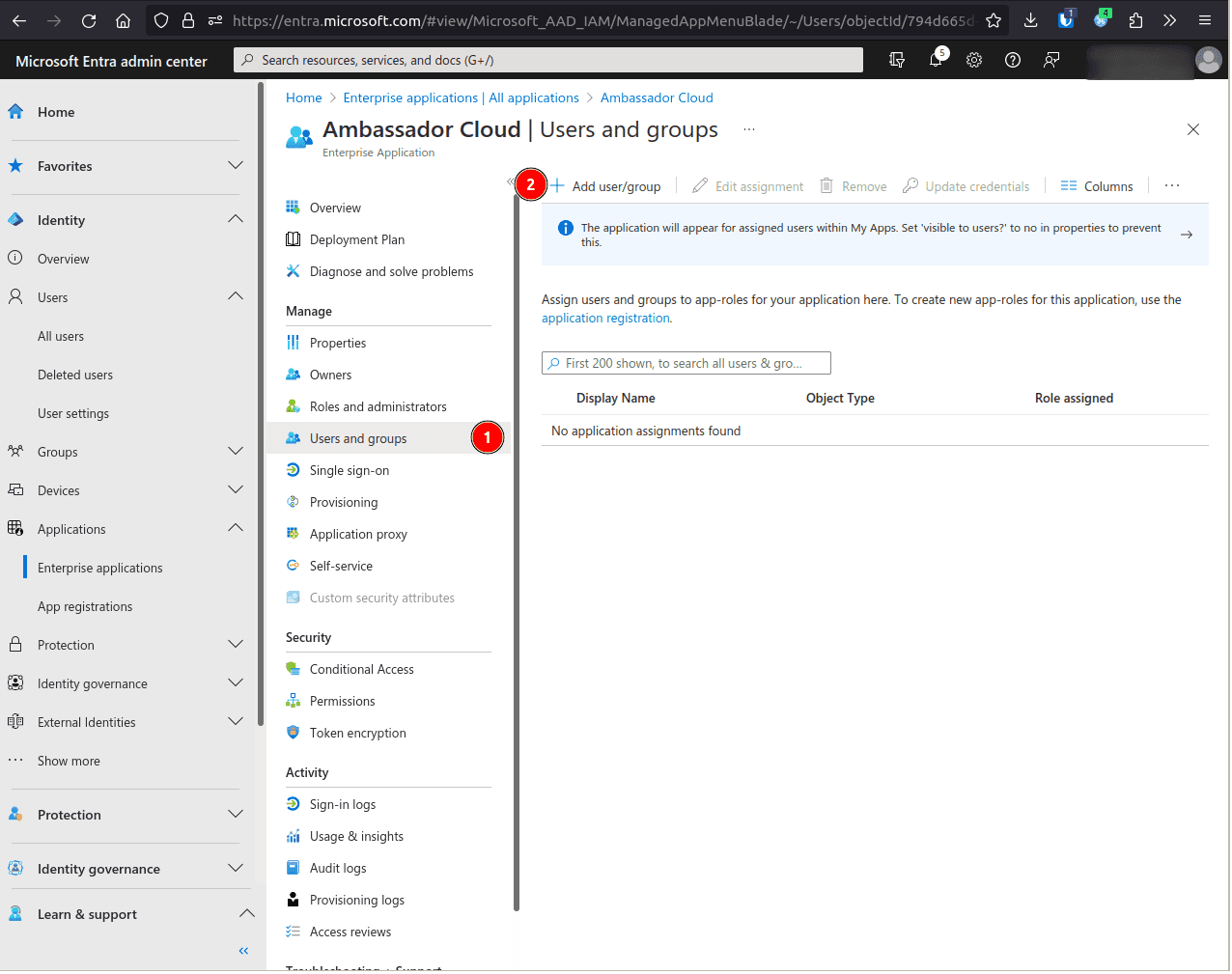Open the feedback icon in header
This screenshot has width=1232, height=974.
pyautogui.click(x=1051, y=60)
